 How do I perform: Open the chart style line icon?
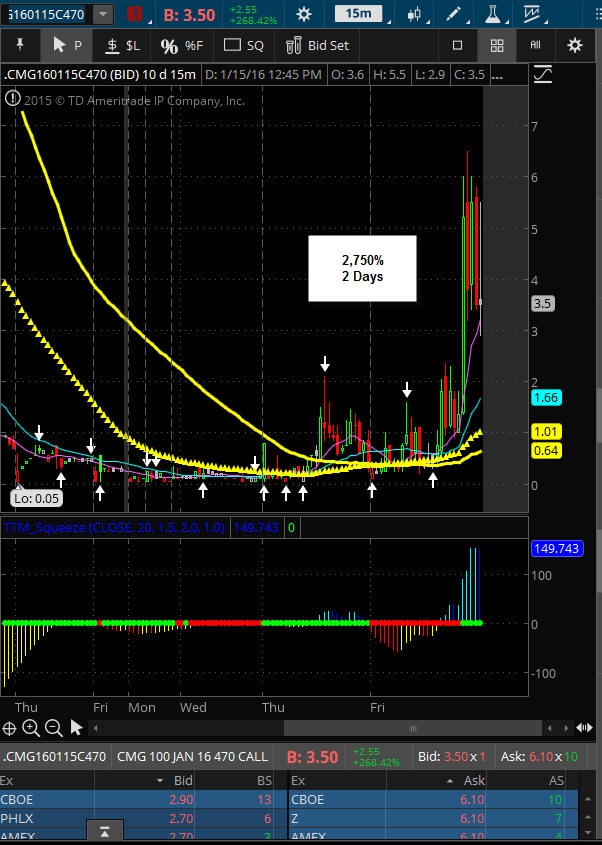(x=543, y=74)
